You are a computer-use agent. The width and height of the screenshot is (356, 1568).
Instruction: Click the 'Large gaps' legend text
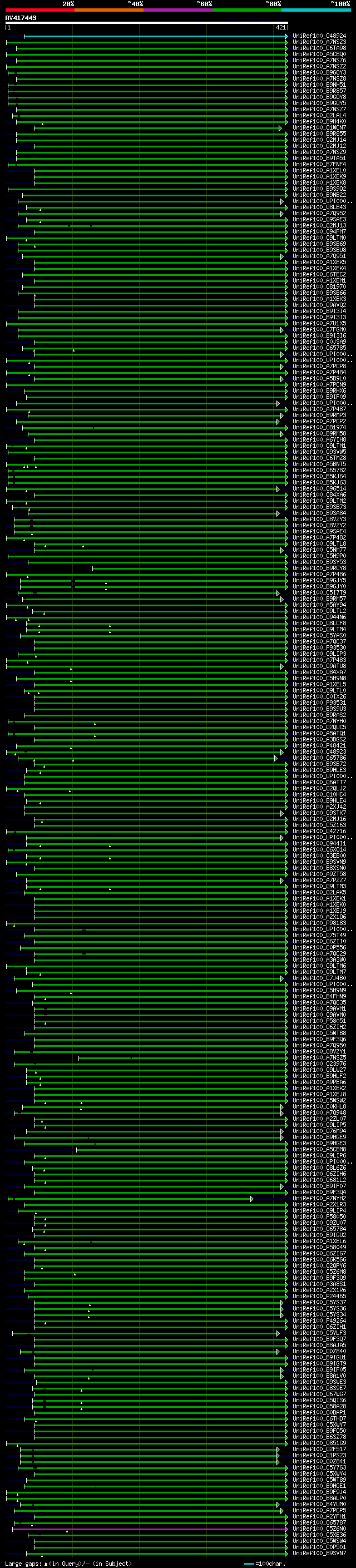click(x=24, y=1563)
